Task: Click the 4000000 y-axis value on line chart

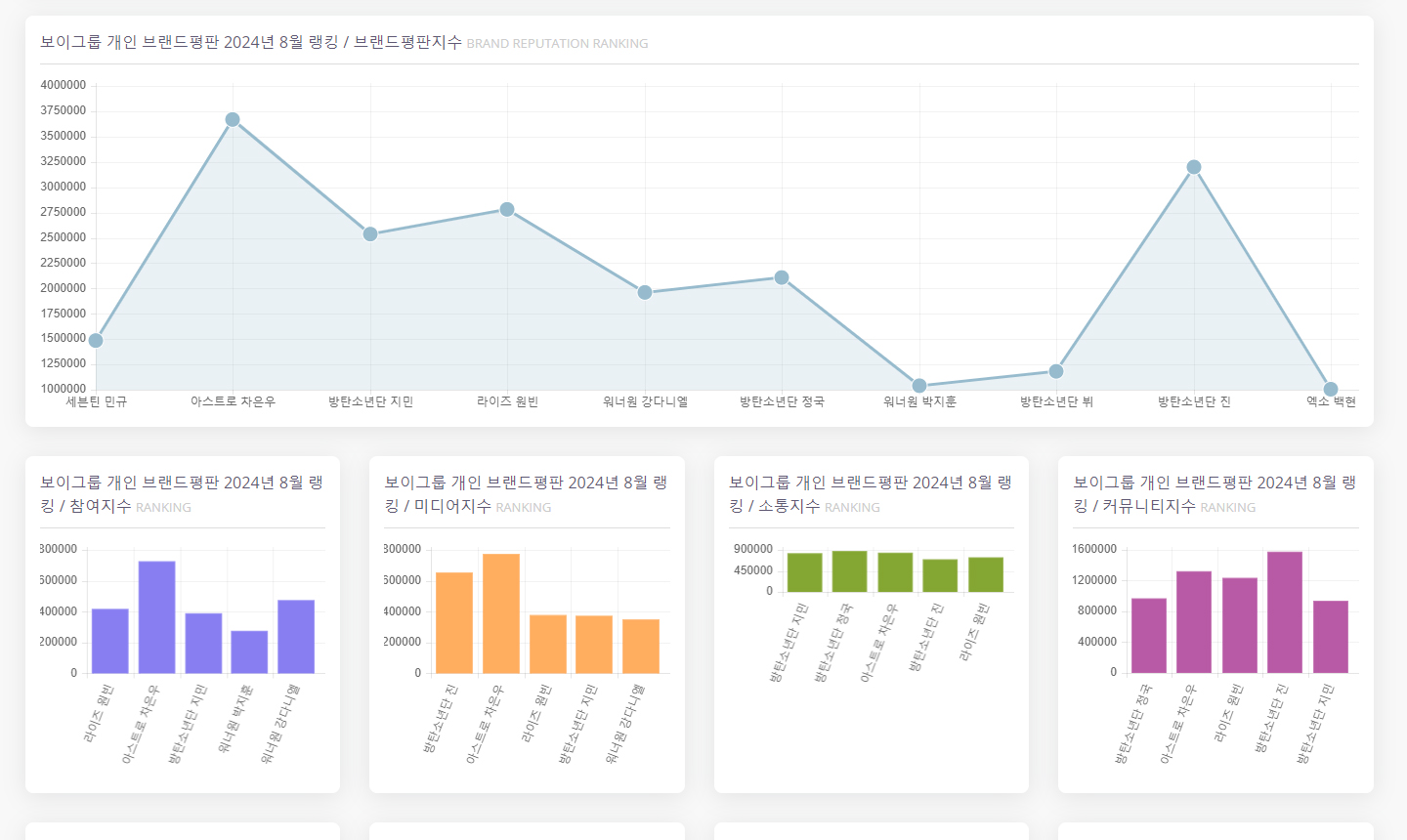Action: (x=64, y=86)
